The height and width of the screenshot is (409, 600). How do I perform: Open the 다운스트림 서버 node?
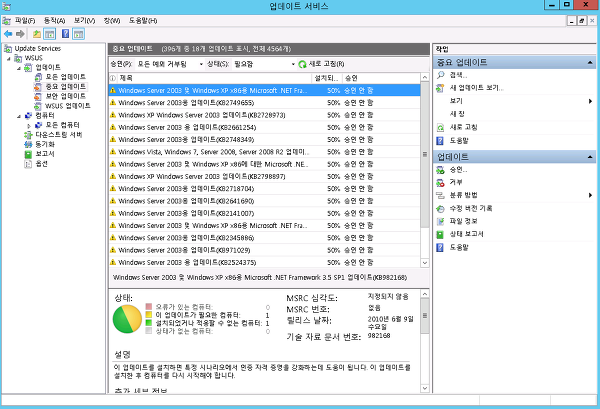[x=53, y=135]
